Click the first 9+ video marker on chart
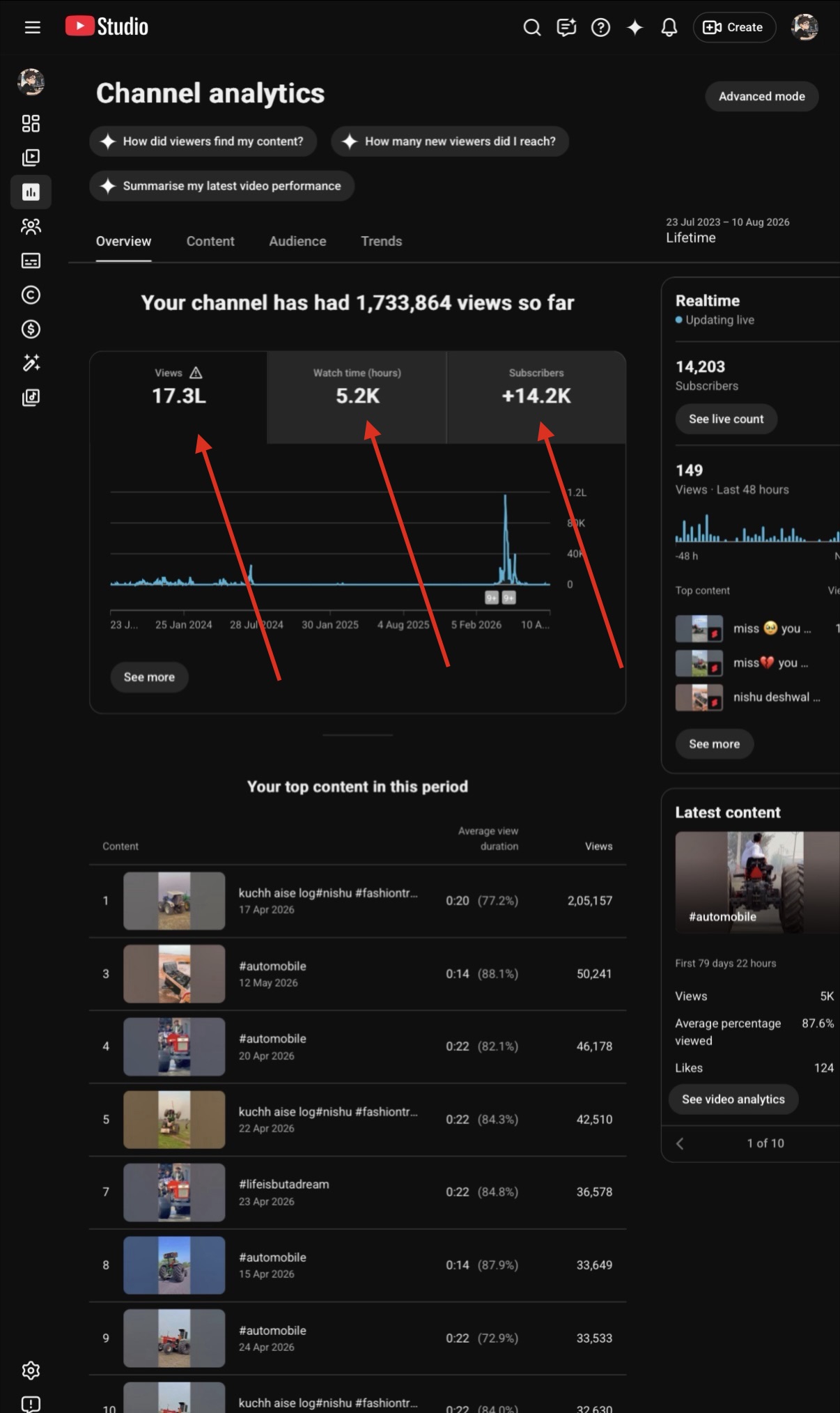This screenshot has width=840, height=1413. point(492,598)
